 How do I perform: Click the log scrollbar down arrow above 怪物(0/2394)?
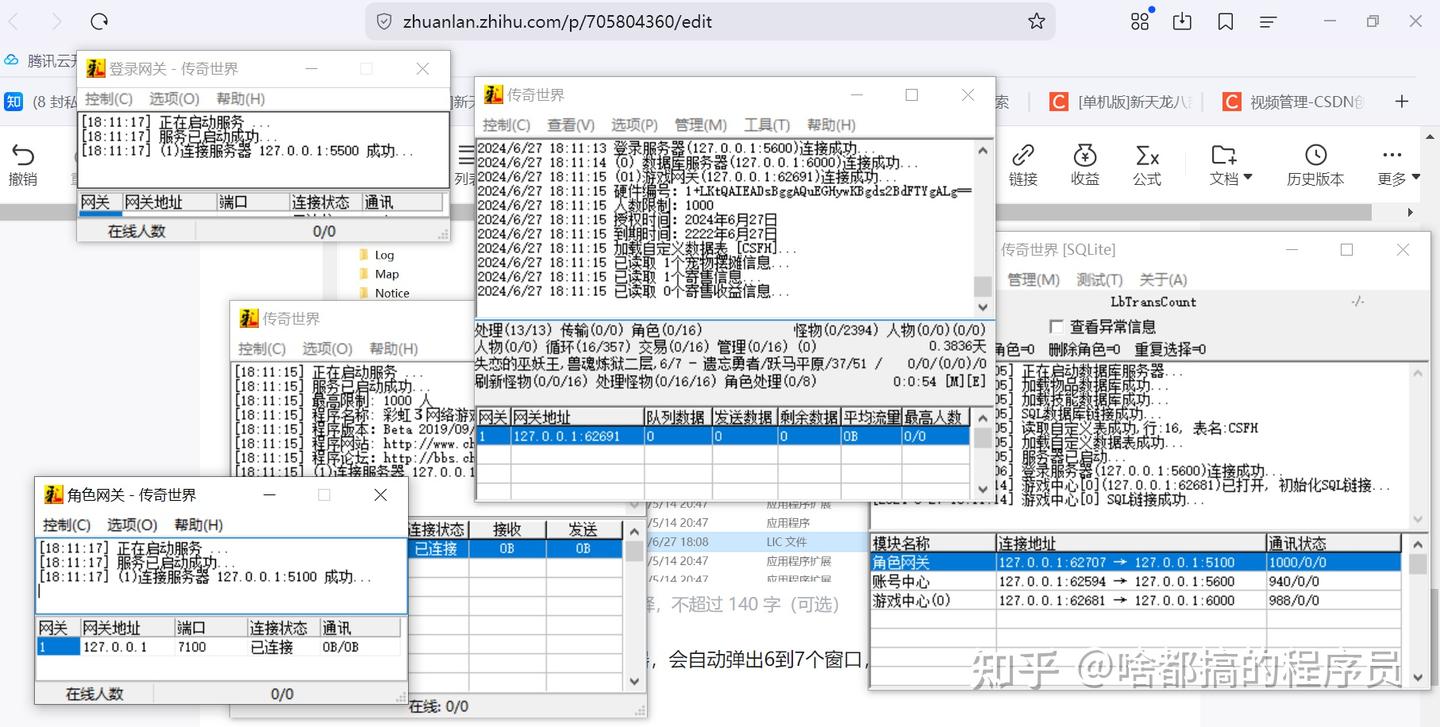click(x=982, y=307)
